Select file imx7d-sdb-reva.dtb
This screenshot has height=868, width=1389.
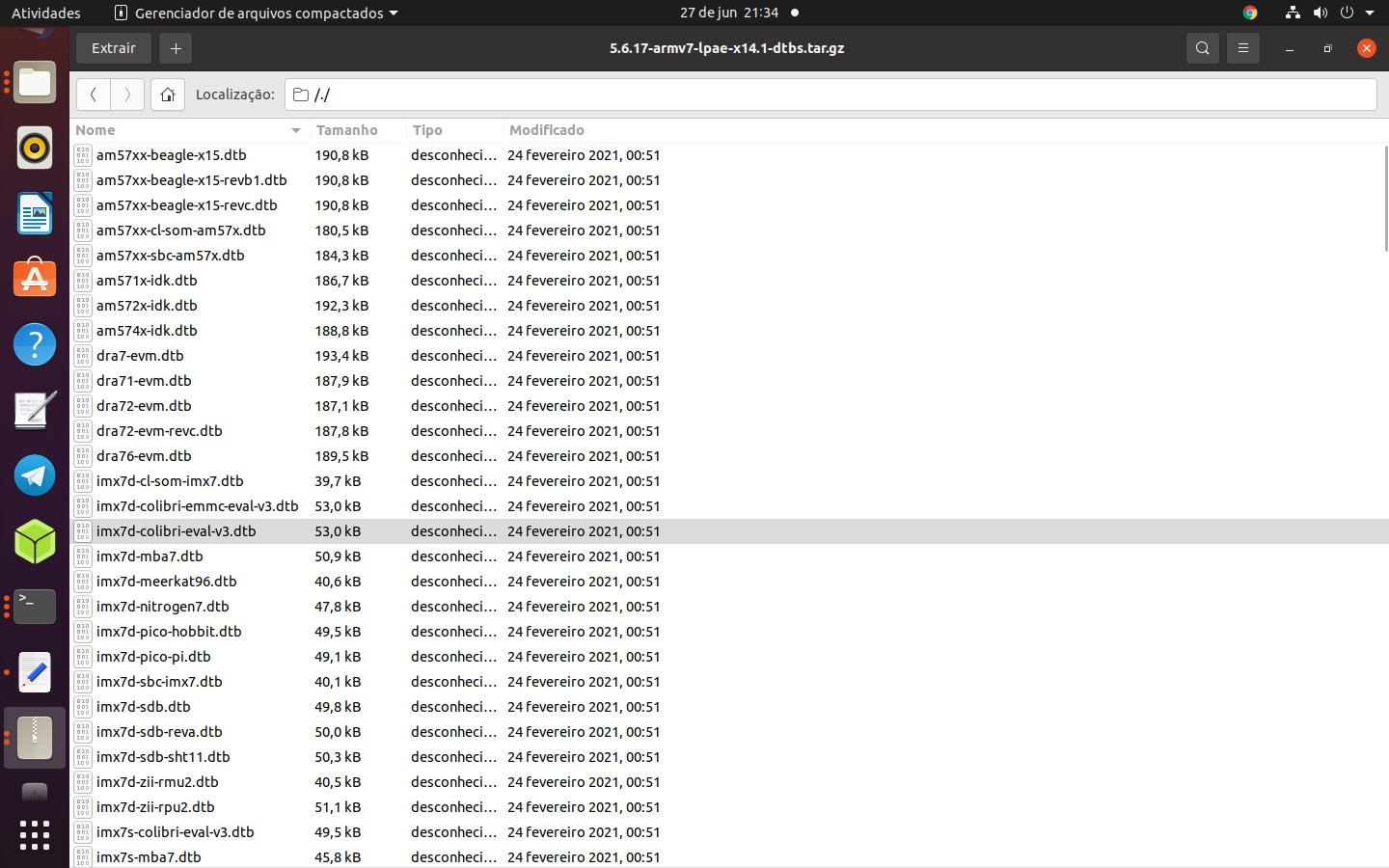click(730, 732)
